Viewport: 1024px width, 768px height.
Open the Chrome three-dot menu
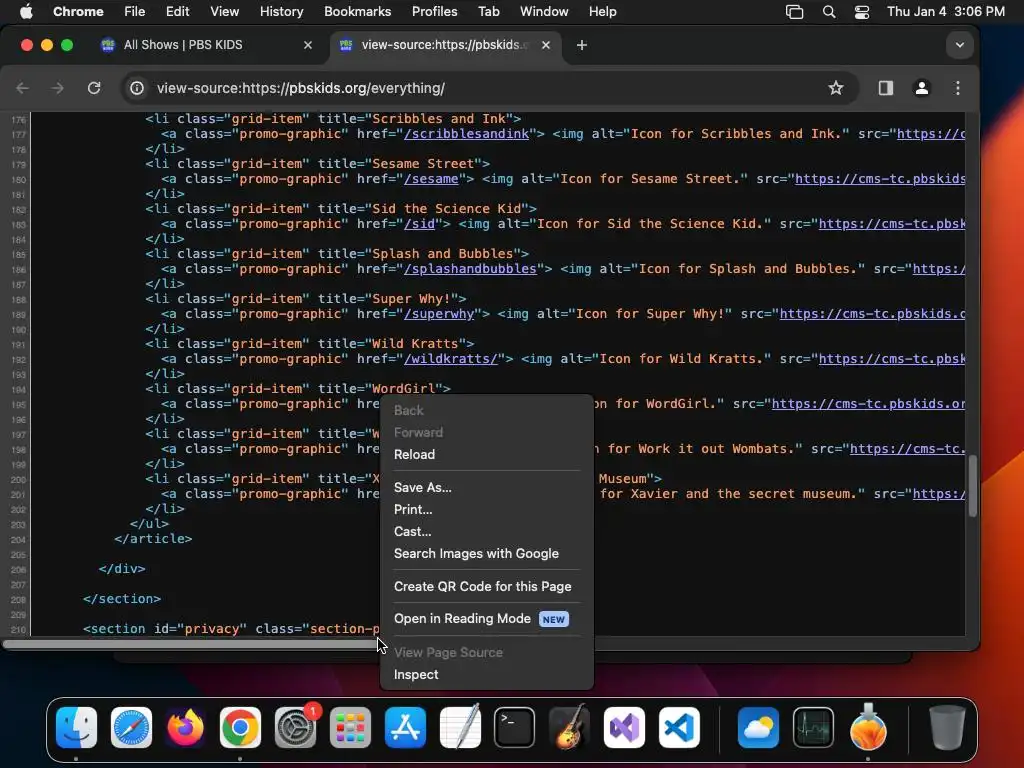coord(957,88)
